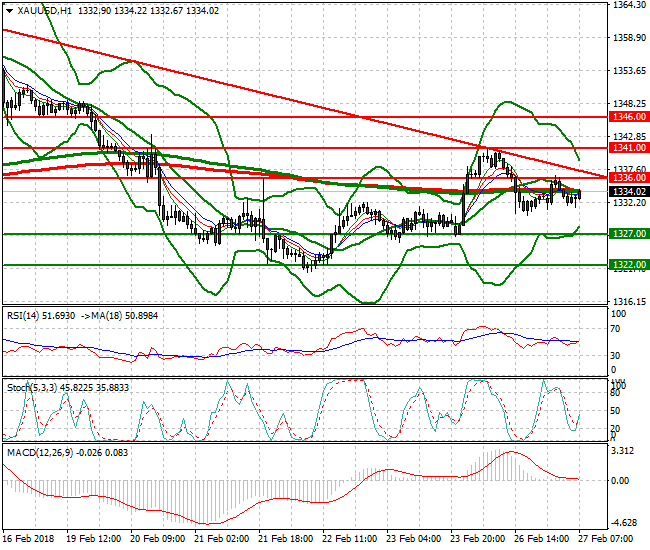Click the 1341.00 red price level label
Screen dimensions: 650x550
point(629,148)
